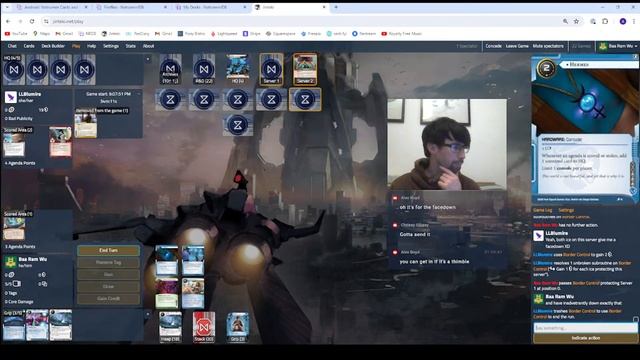Reload the browser page

pos(32,21)
